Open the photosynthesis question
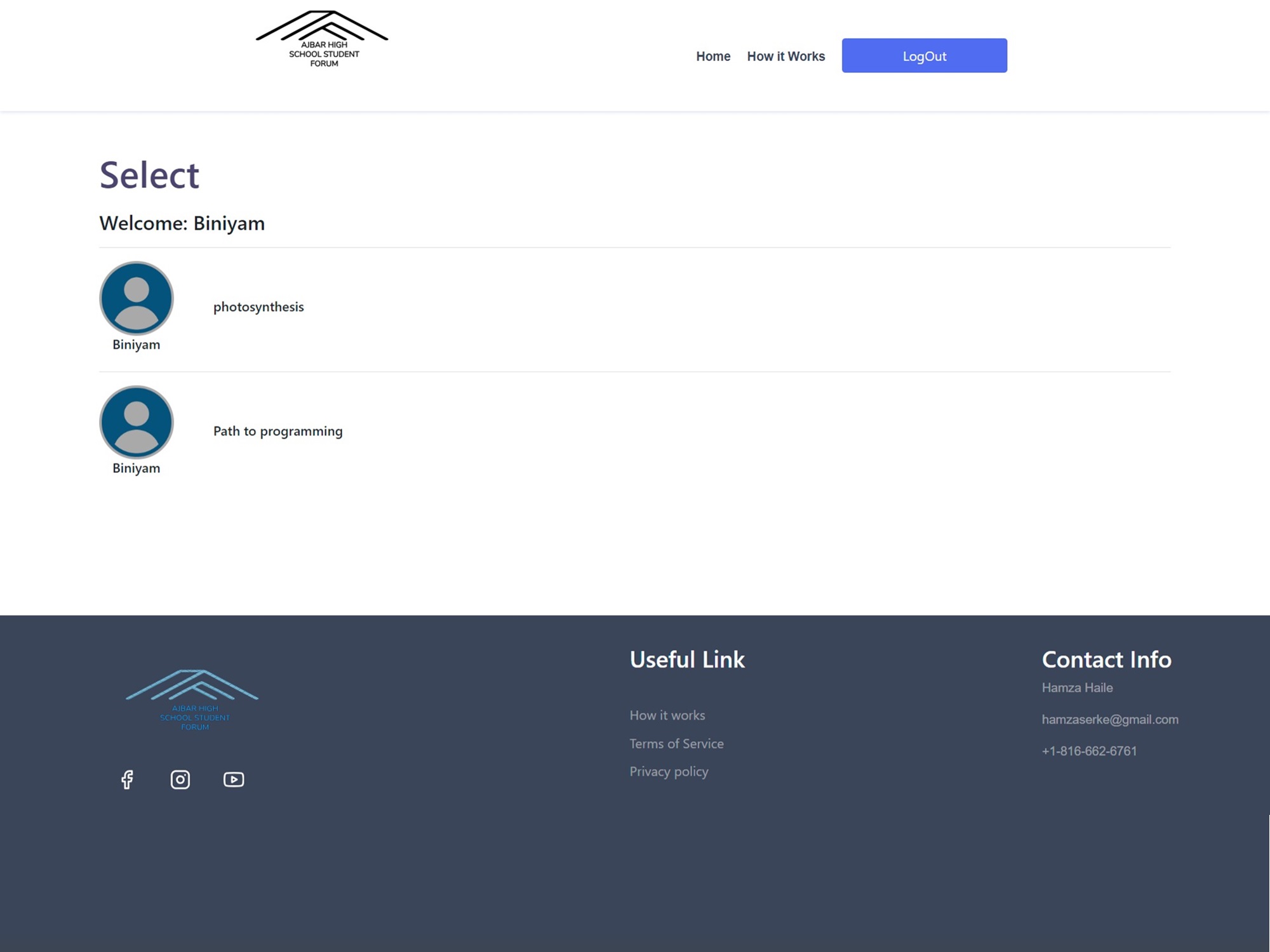The width and height of the screenshot is (1270, 952). tap(258, 307)
